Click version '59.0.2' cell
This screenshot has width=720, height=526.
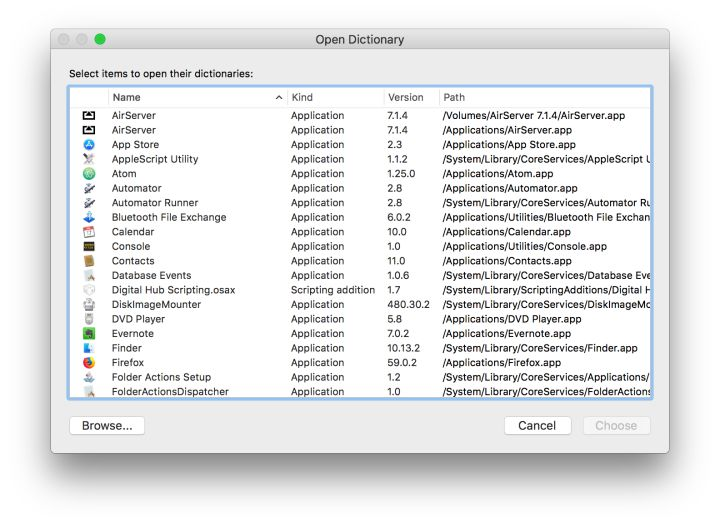point(402,363)
